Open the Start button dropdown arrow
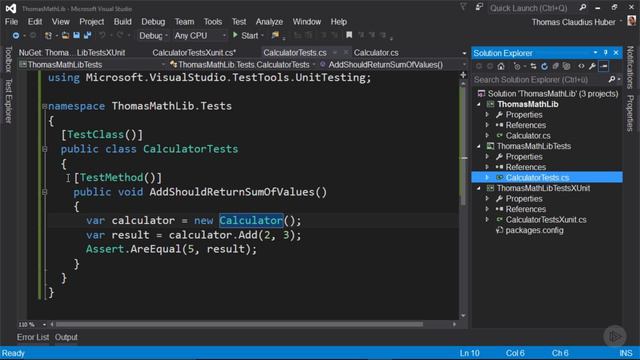This screenshot has height=360, width=640. pyautogui.click(x=262, y=36)
